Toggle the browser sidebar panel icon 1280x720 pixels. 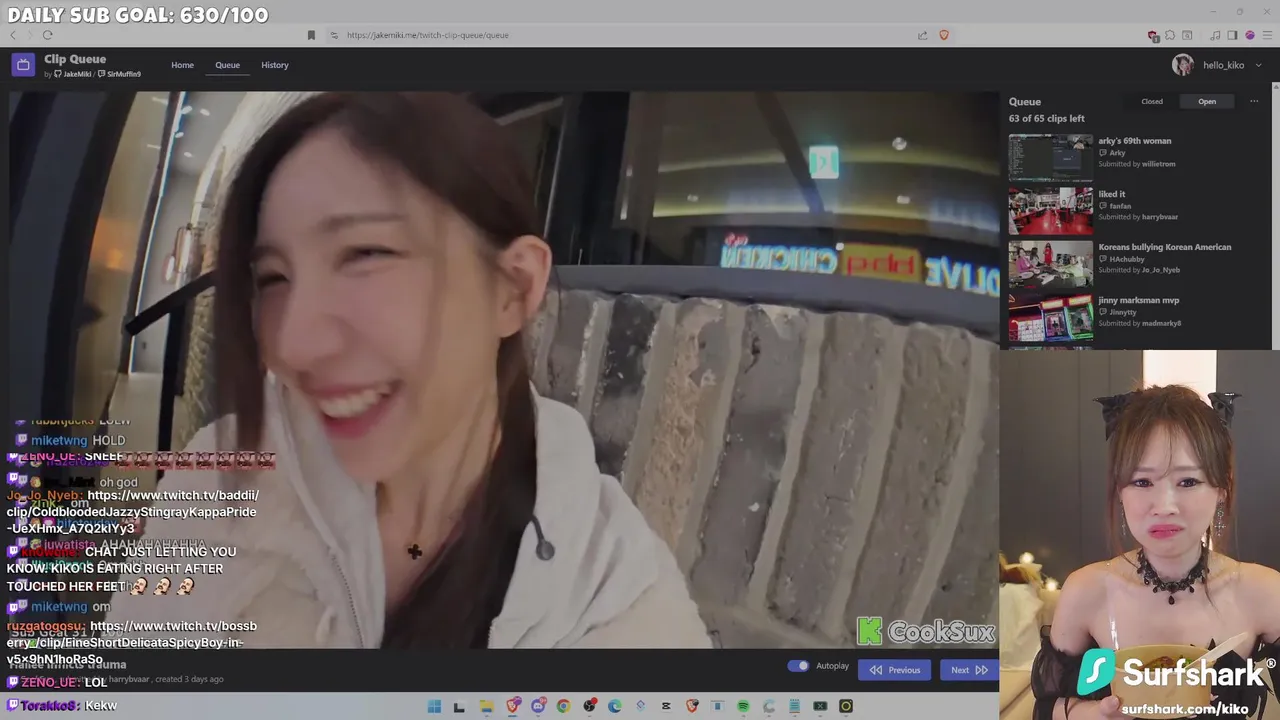tap(1232, 35)
